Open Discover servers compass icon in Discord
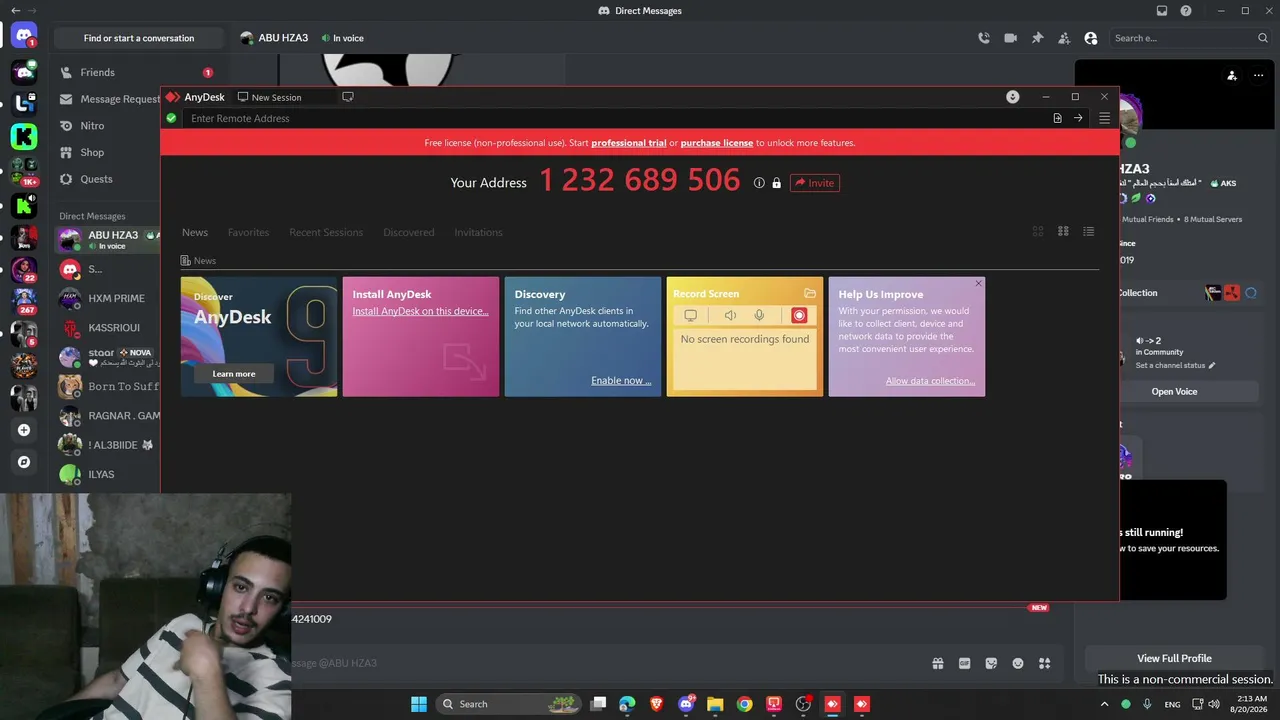This screenshot has height=720, width=1280. [24, 462]
